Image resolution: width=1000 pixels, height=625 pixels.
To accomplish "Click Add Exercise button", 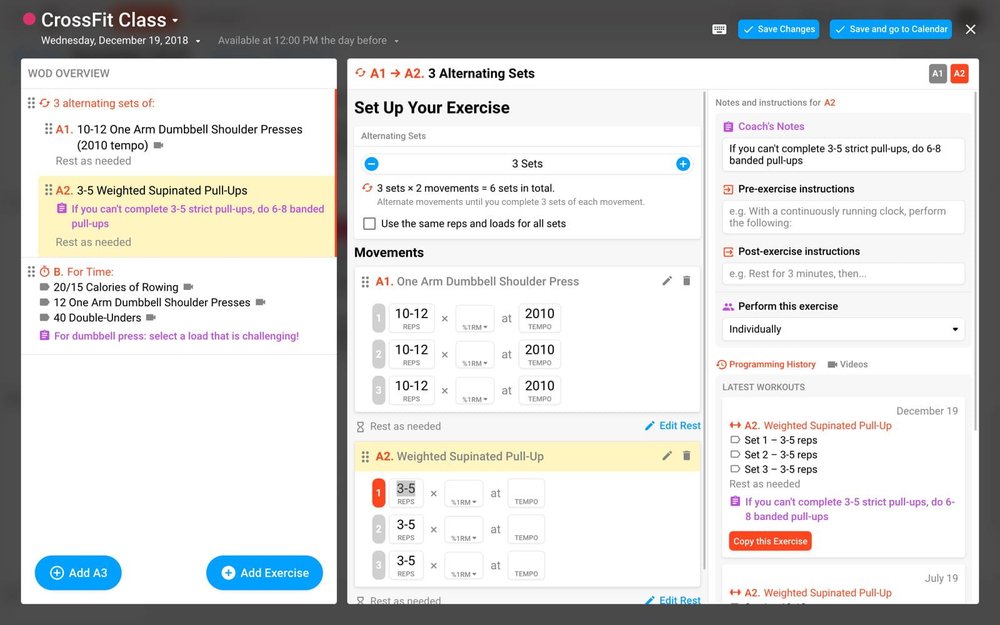I will click(264, 573).
